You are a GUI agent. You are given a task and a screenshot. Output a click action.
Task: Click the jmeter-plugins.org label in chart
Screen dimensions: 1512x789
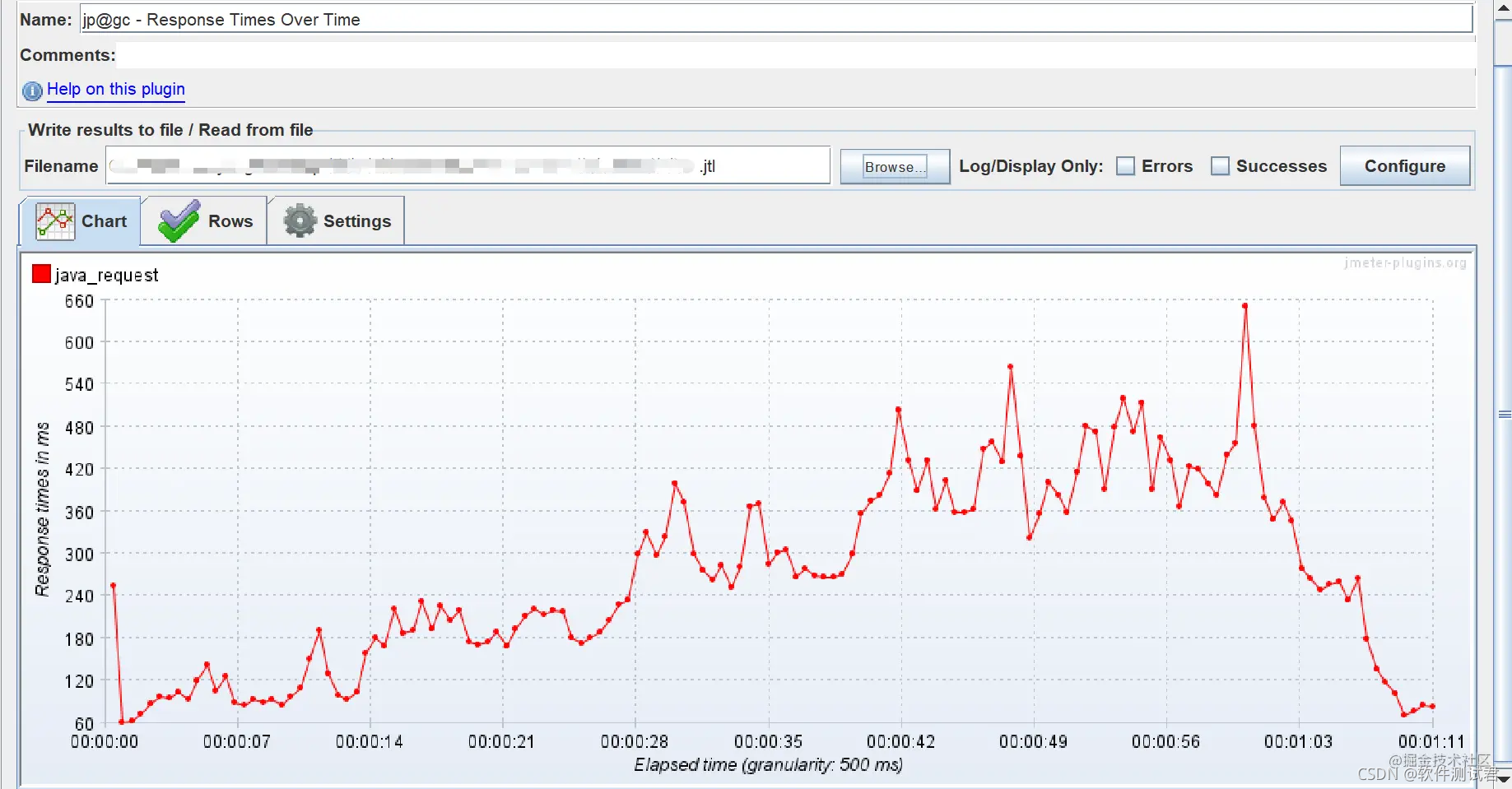pyautogui.click(x=1404, y=263)
